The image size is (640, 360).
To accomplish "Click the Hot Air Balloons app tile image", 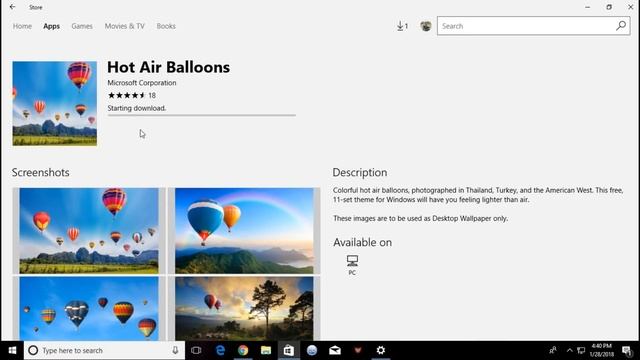I will pyautogui.click(x=55, y=103).
